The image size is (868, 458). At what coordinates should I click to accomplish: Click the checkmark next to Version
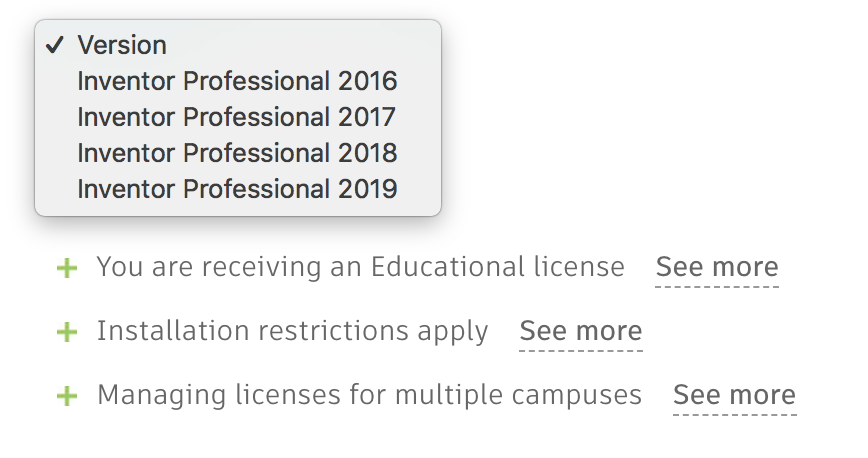click(56, 45)
